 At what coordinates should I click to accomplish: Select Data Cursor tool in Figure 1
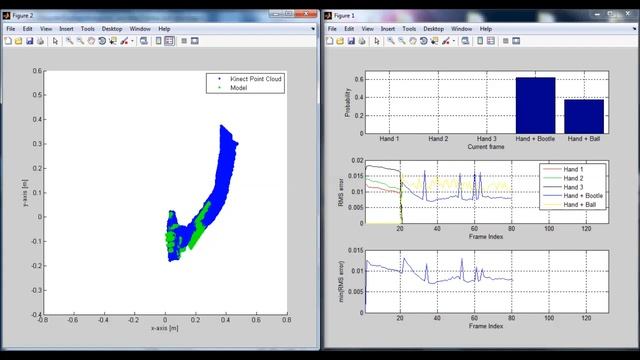click(x=435, y=41)
